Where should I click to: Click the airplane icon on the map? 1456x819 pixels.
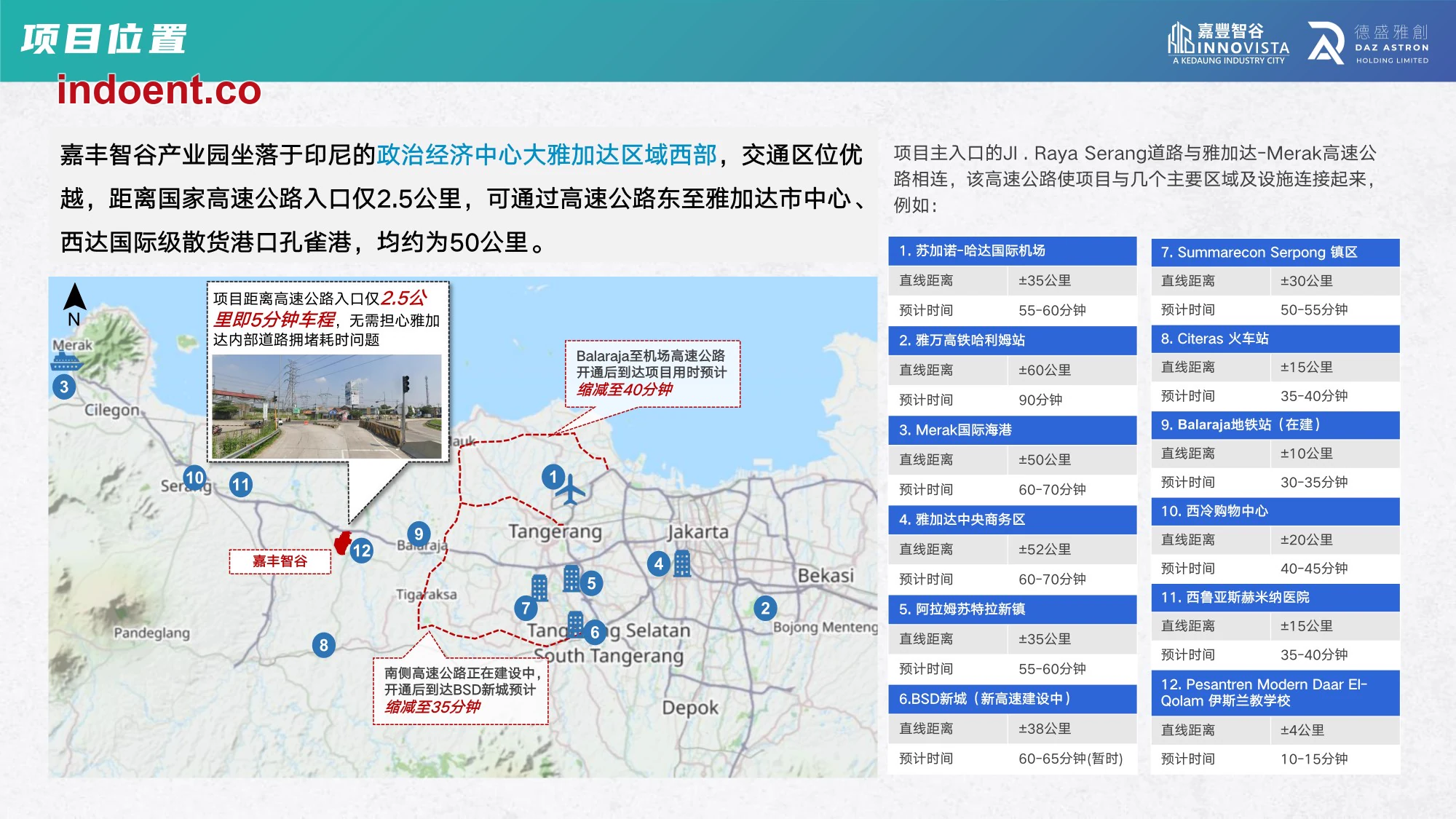pos(571,490)
